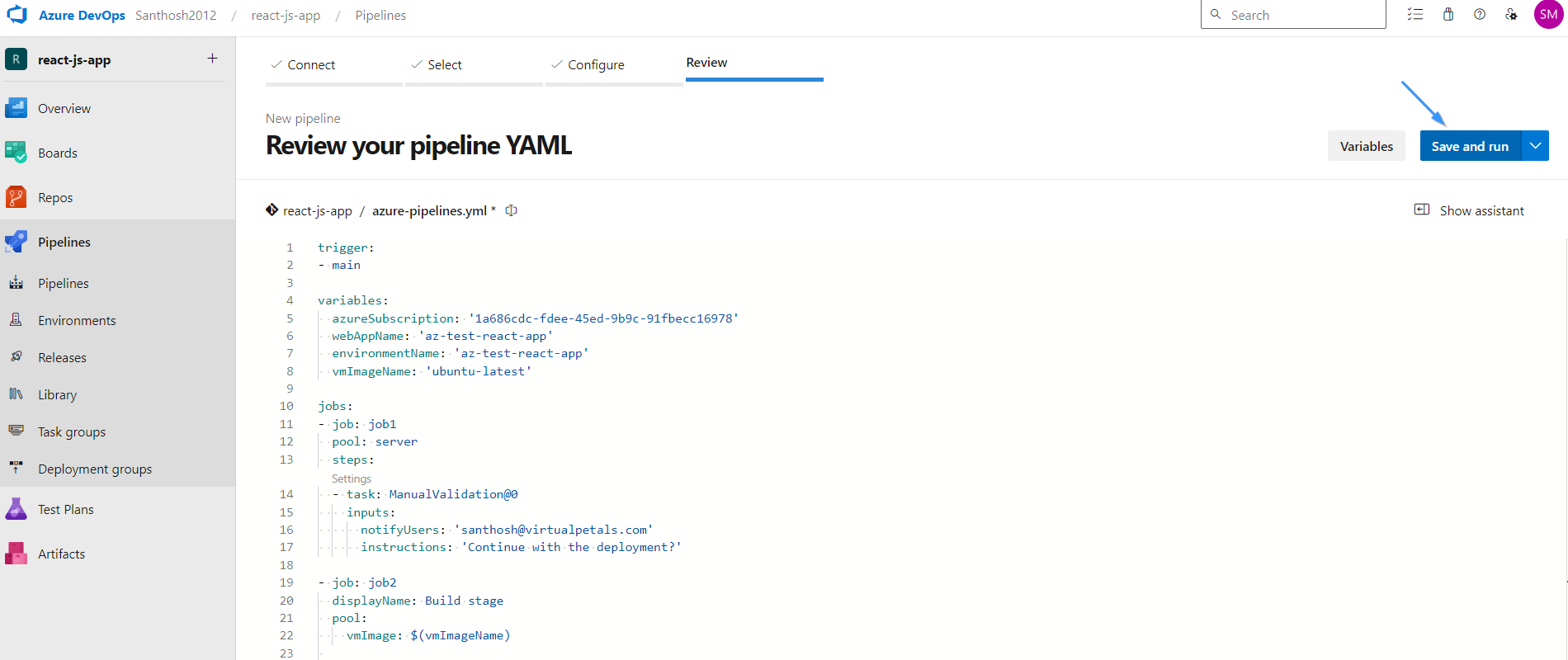This screenshot has width=1568, height=660.
Task: Show the assistant panel
Action: coord(1469,210)
